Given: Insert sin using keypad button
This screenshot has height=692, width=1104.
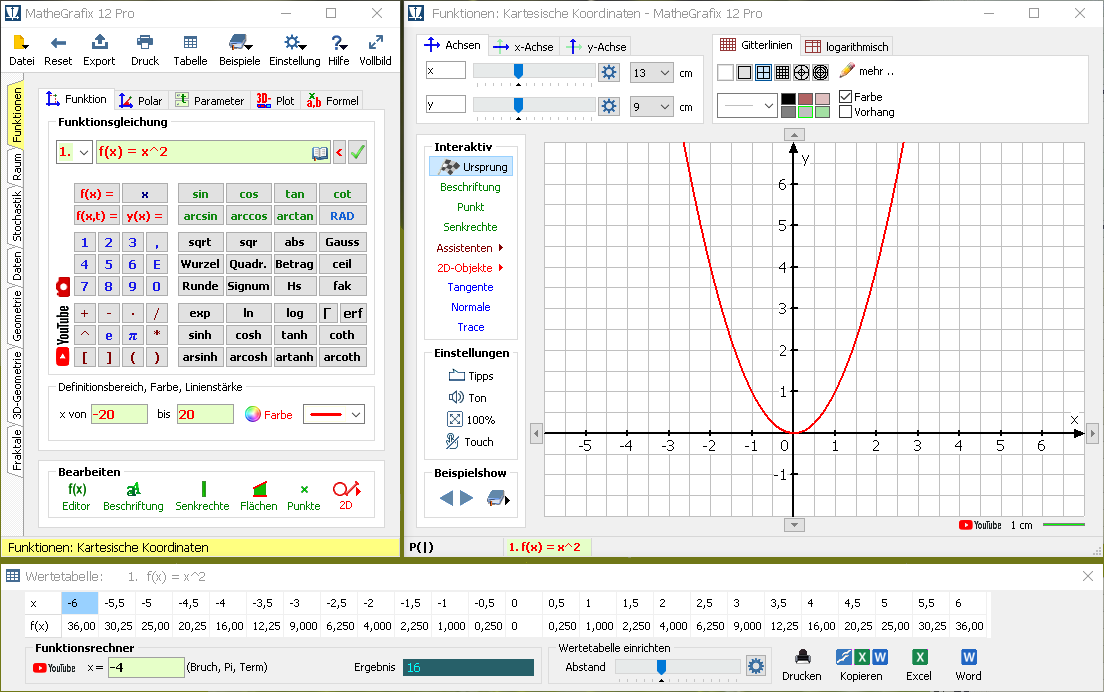Looking at the screenshot, I should coord(201,194).
